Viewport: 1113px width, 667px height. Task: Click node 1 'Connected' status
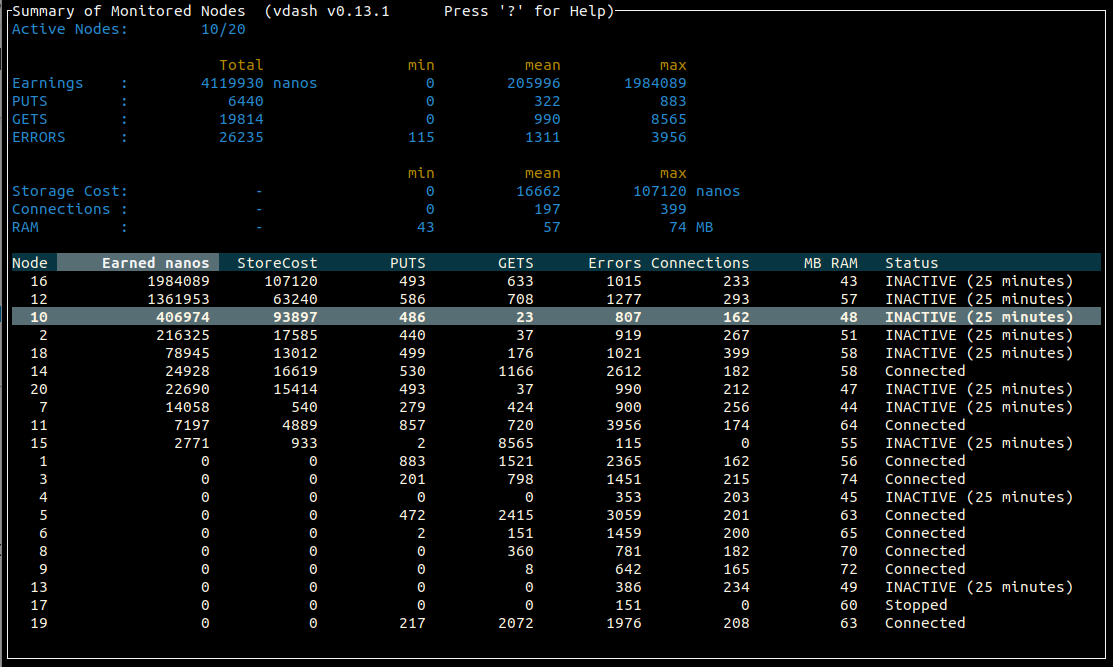click(925, 461)
